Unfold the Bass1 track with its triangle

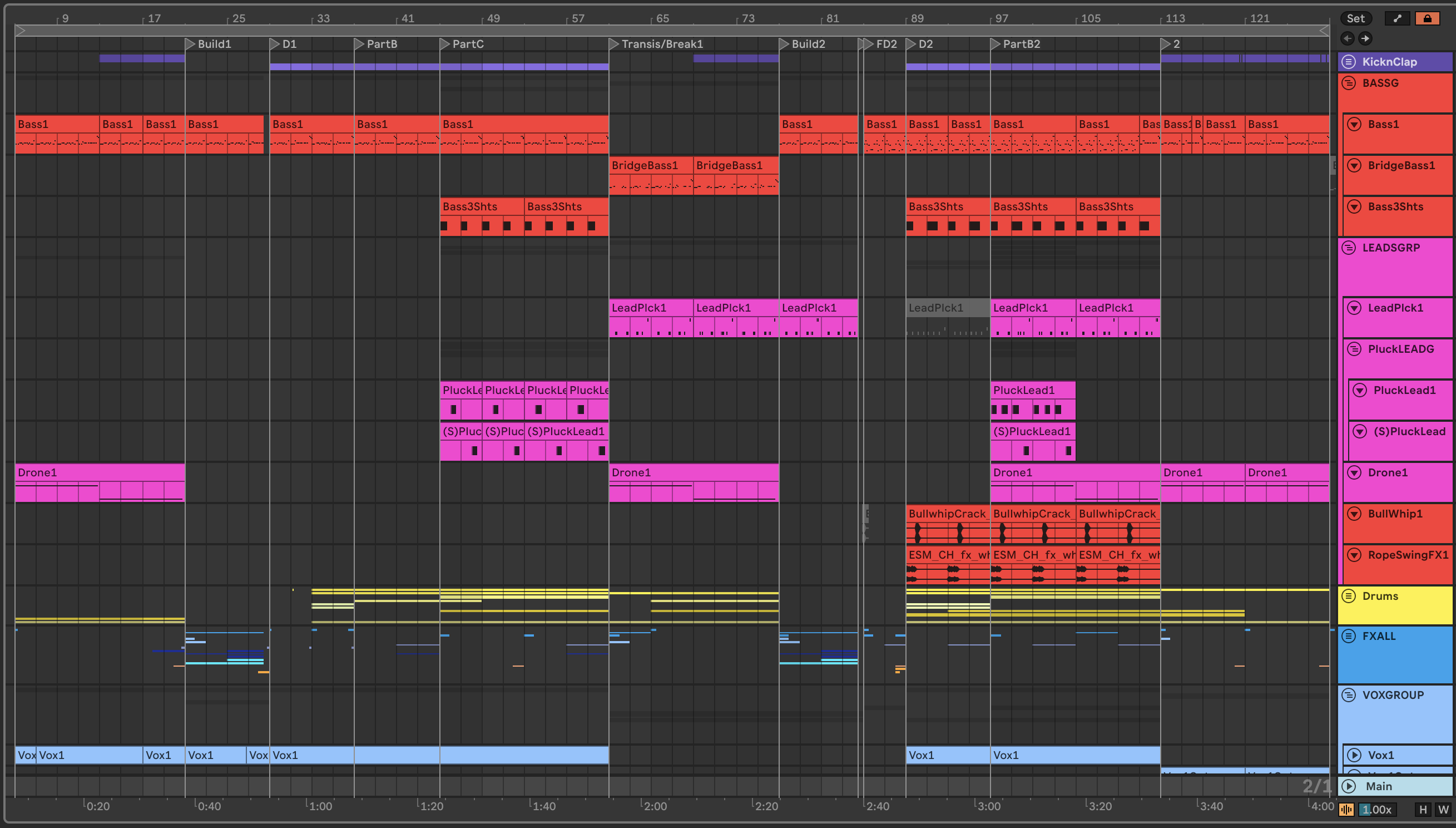tap(1355, 124)
